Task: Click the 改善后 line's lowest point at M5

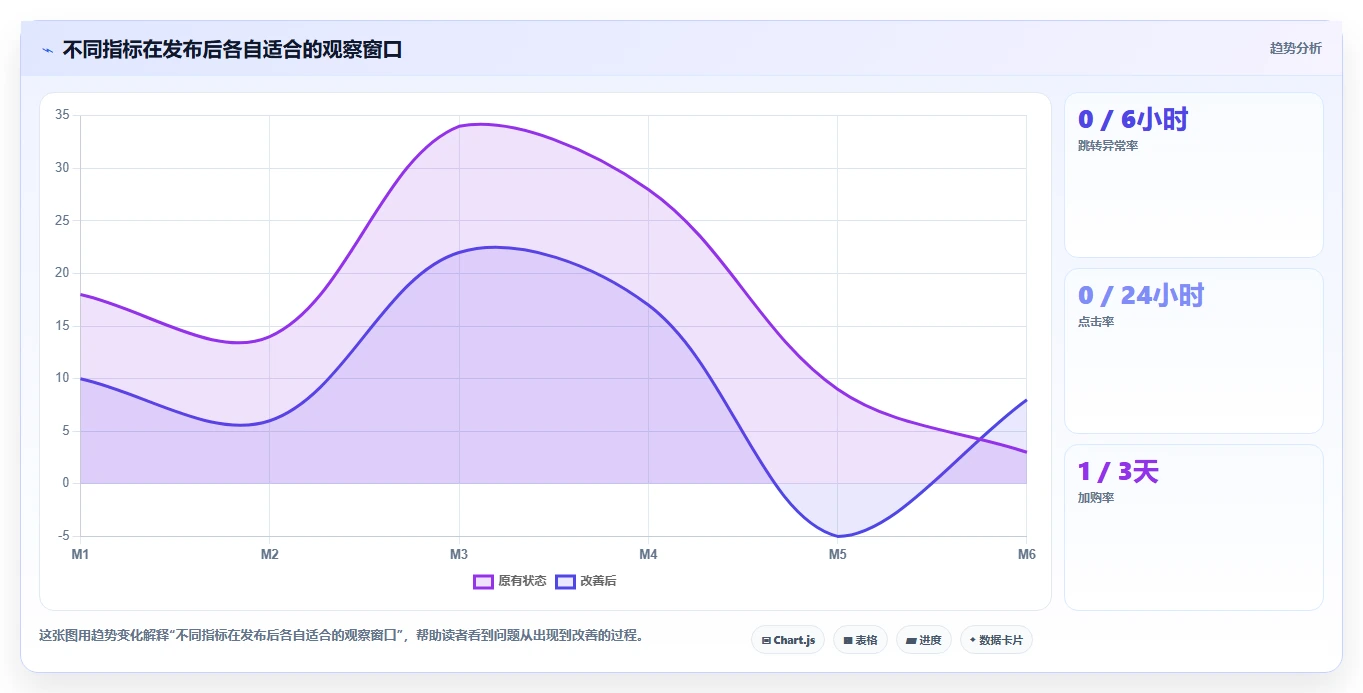Action: click(x=837, y=536)
